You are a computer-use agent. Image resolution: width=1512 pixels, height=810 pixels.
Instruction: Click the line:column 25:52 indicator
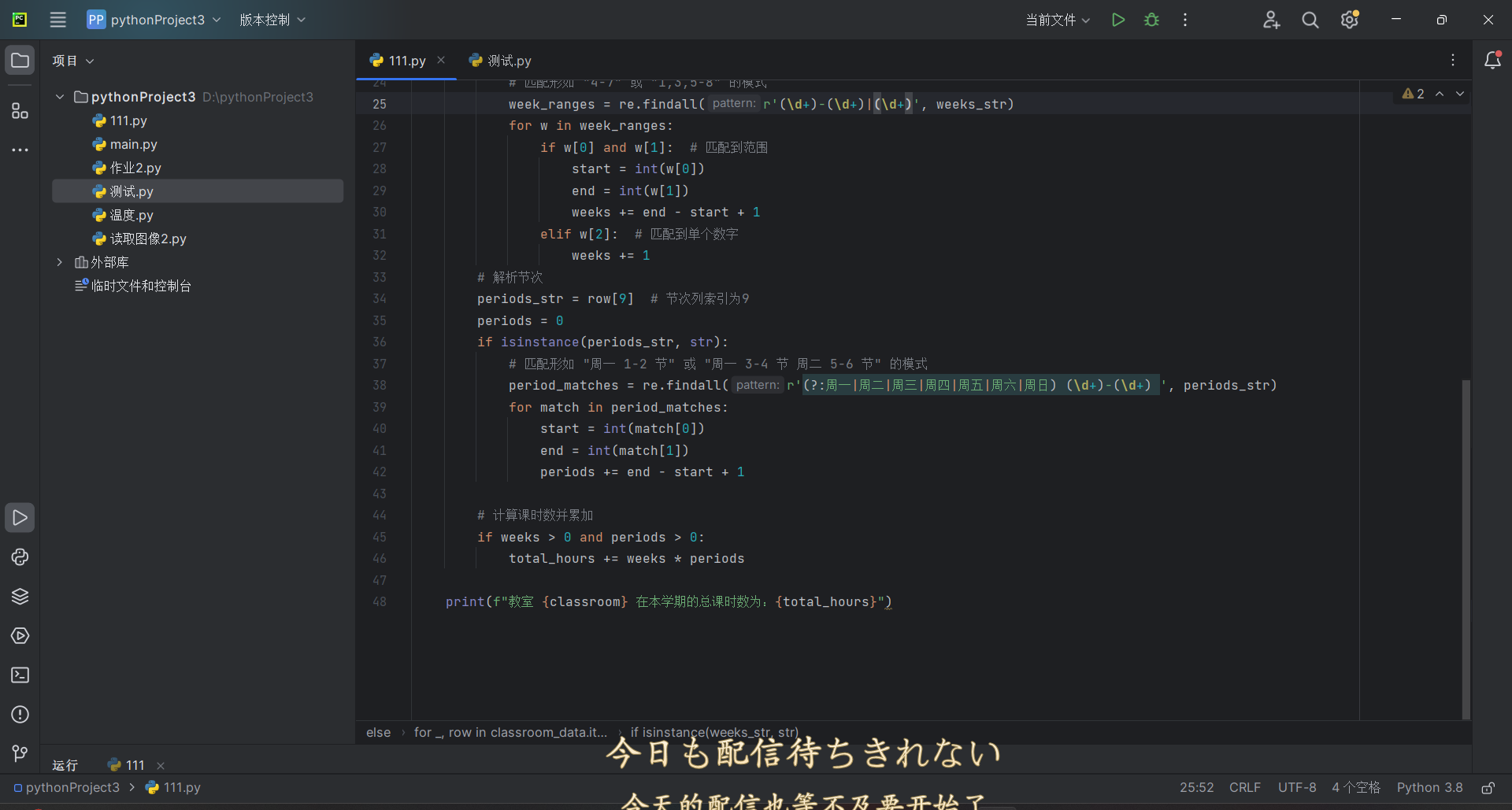[1196, 788]
